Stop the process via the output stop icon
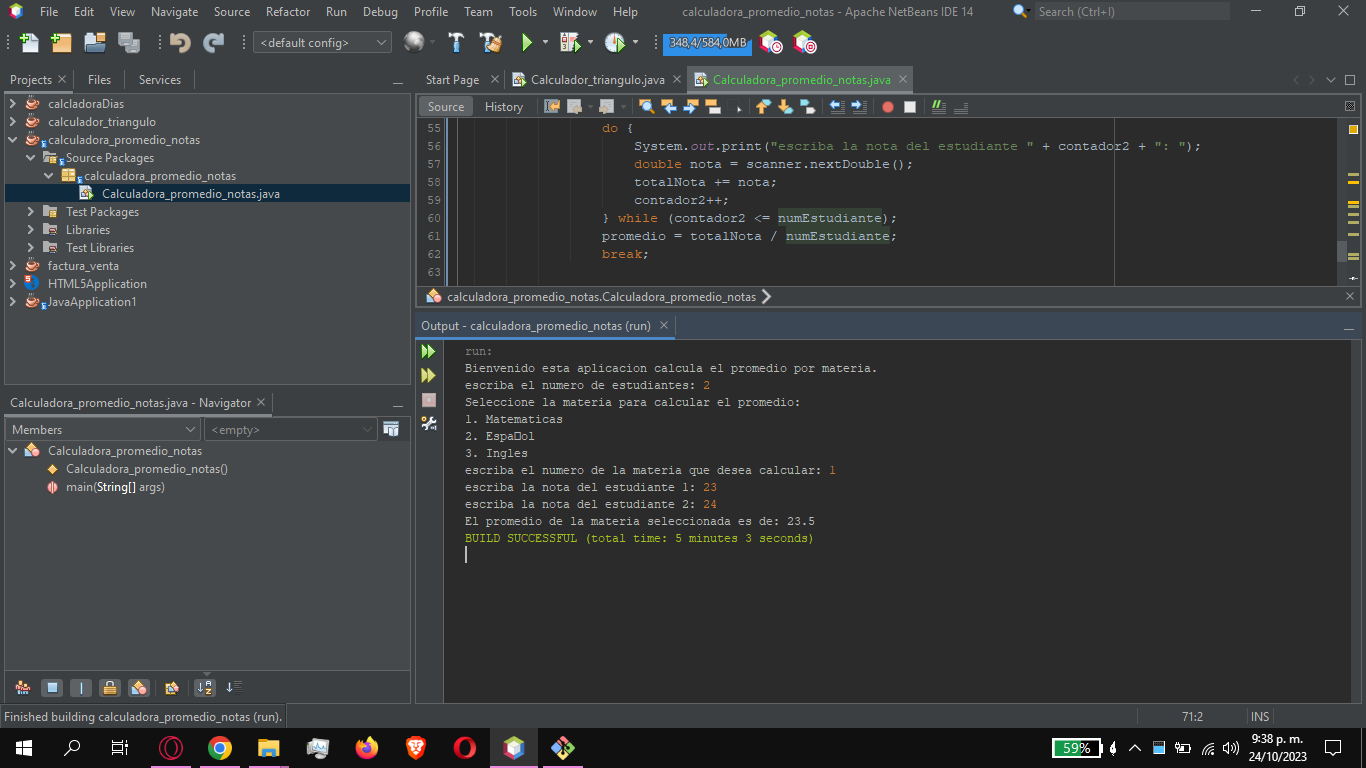This screenshot has height=768, width=1366. point(428,400)
